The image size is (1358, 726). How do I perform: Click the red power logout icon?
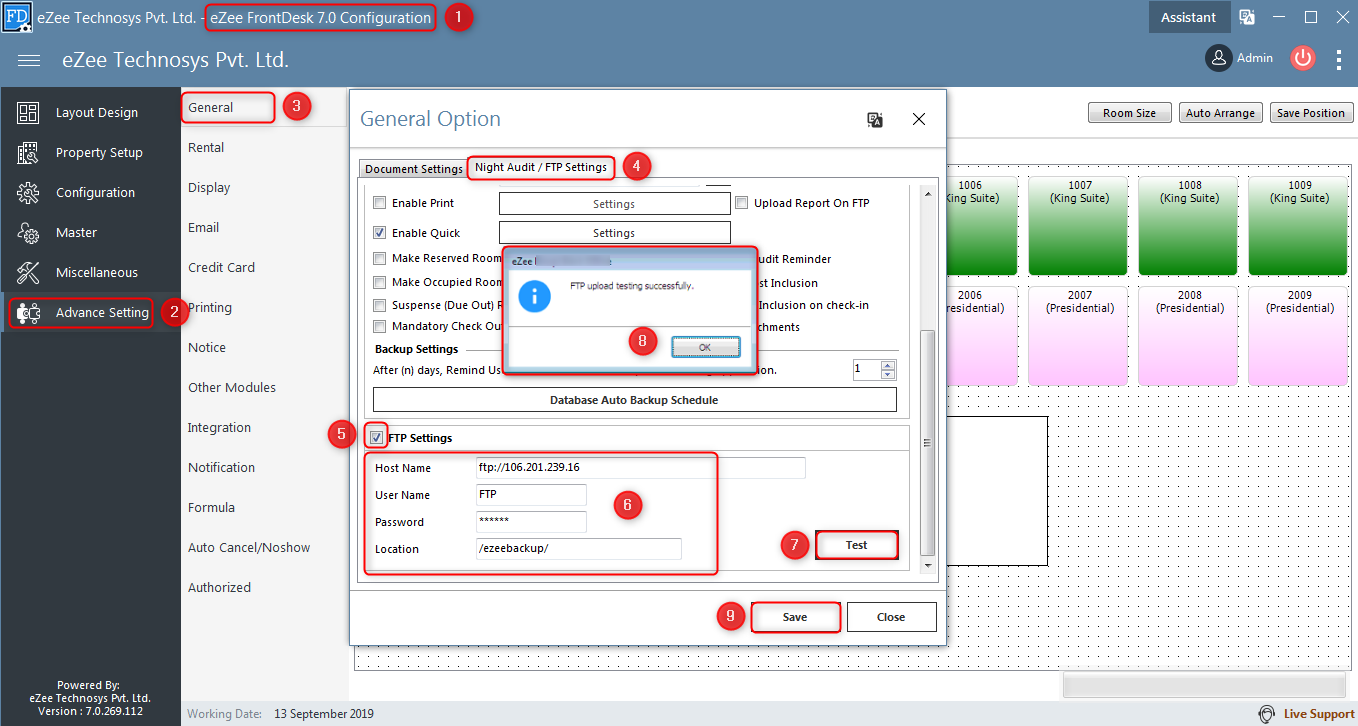[x=1302, y=58]
